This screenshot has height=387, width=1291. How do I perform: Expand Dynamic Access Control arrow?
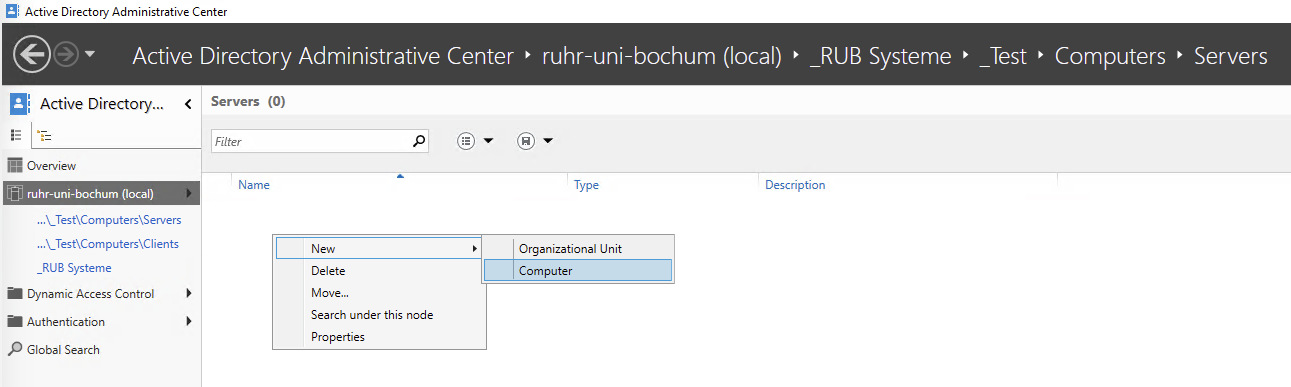click(188, 294)
